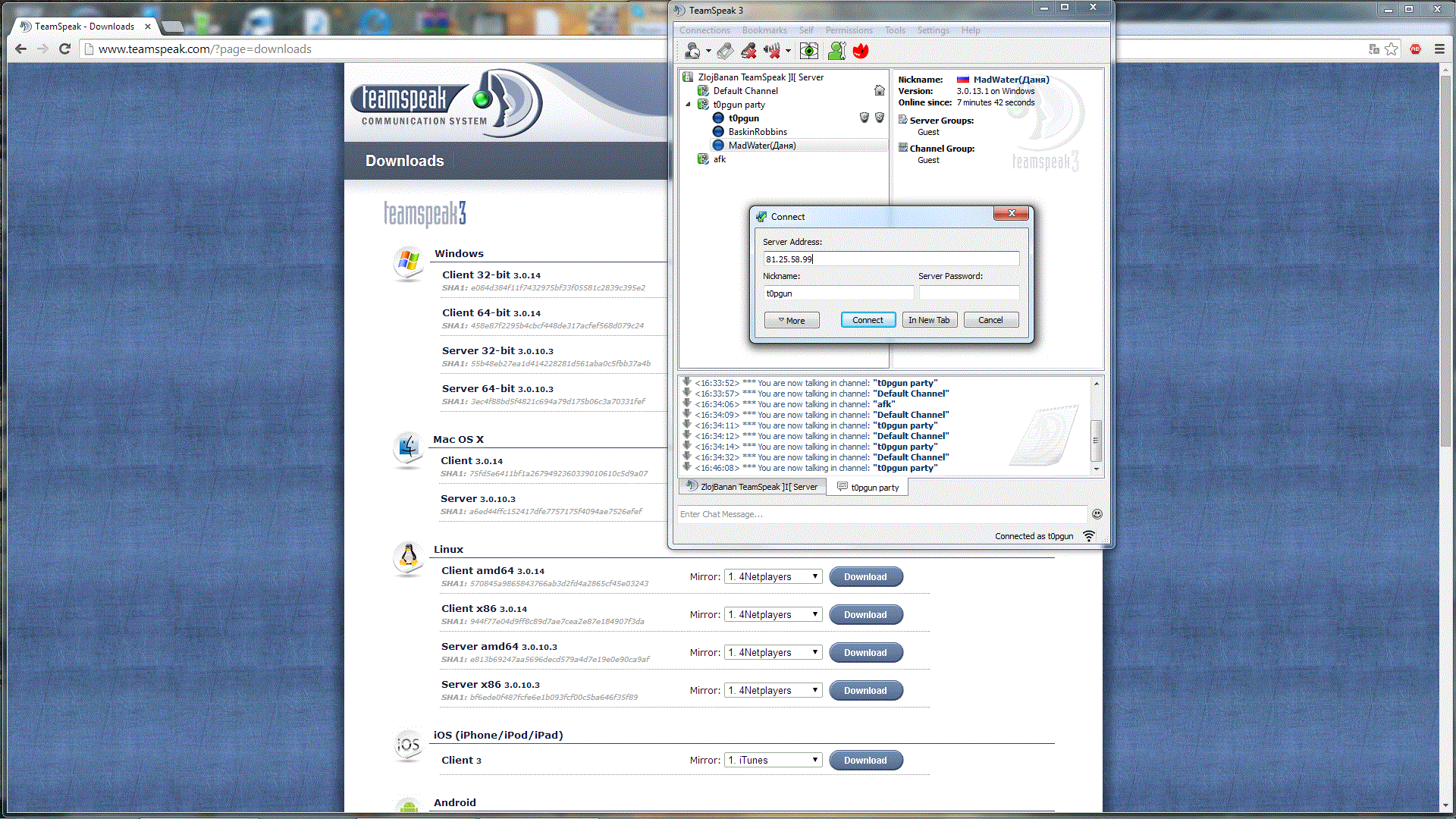
Task: Click the pager disconnect toolbar icon
Action: 725,51
